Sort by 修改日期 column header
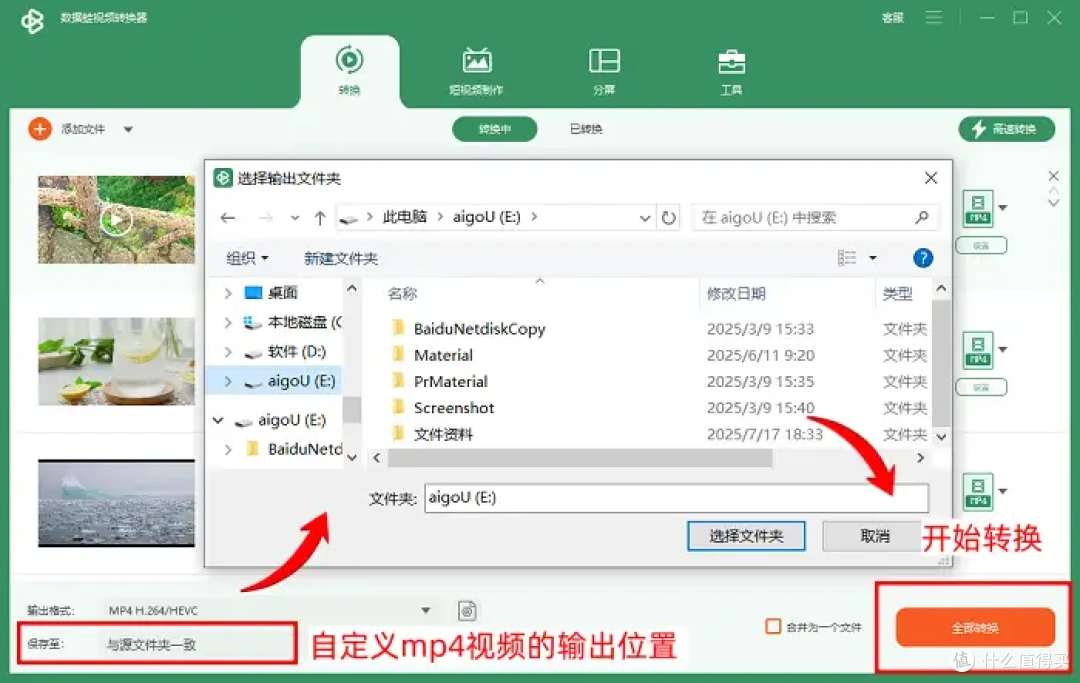This screenshot has width=1080, height=683. (x=736, y=294)
